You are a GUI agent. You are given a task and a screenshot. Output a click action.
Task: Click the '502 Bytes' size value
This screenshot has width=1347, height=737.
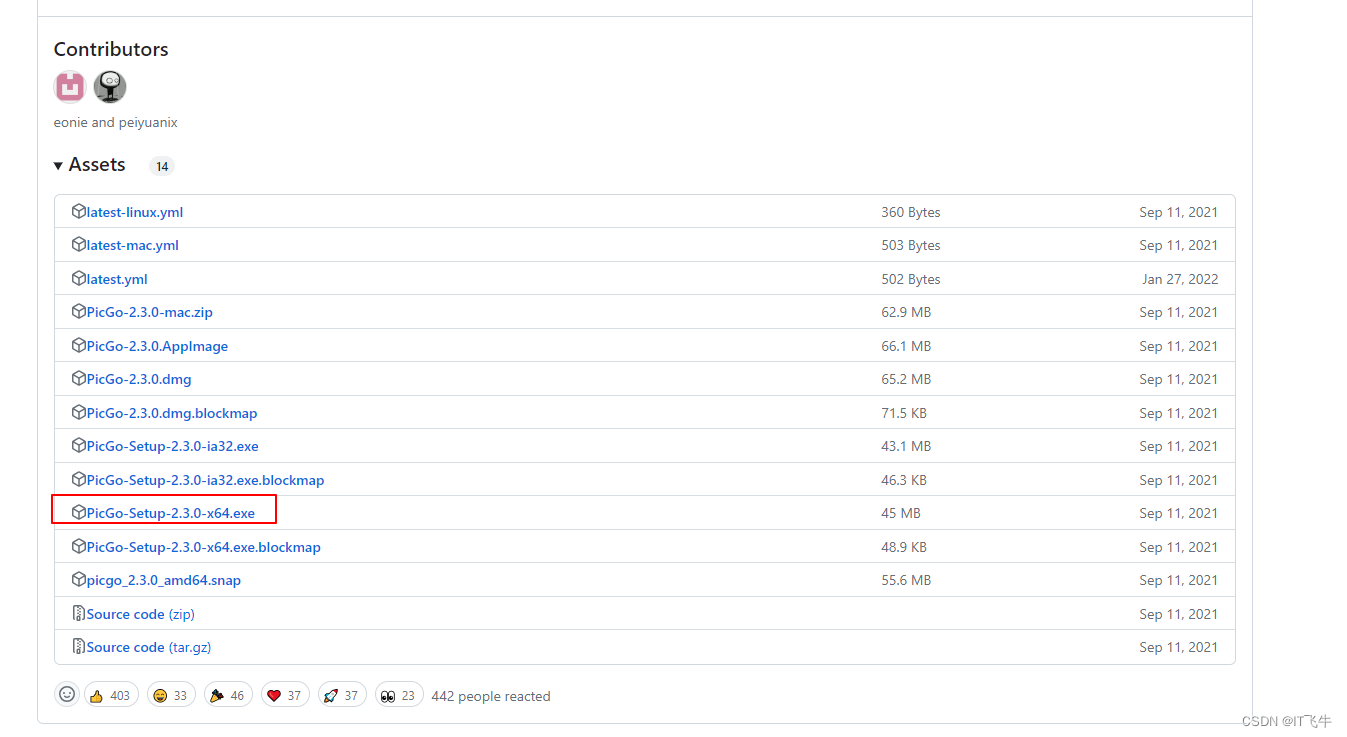(911, 279)
